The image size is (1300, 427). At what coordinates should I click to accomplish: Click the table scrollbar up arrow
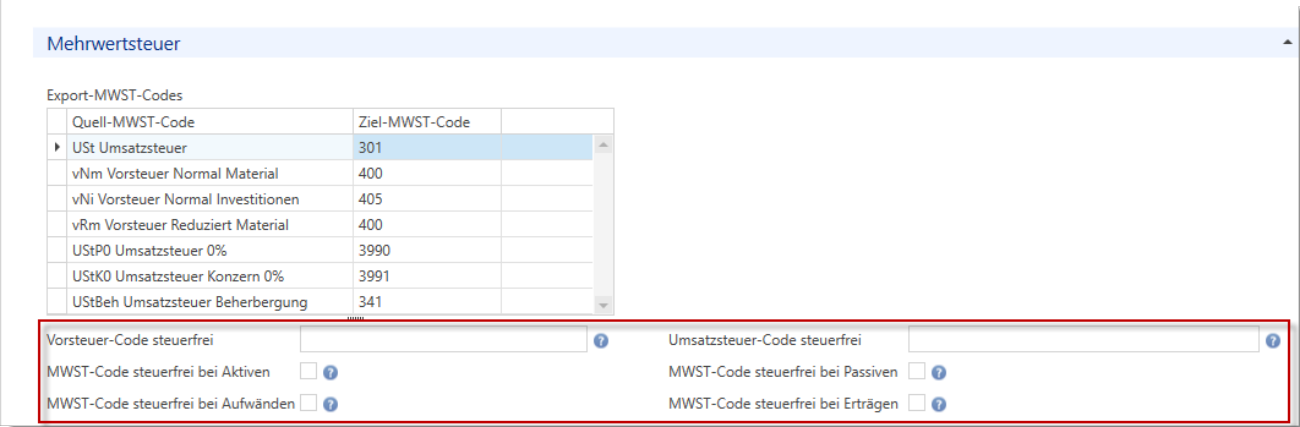coord(603,145)
